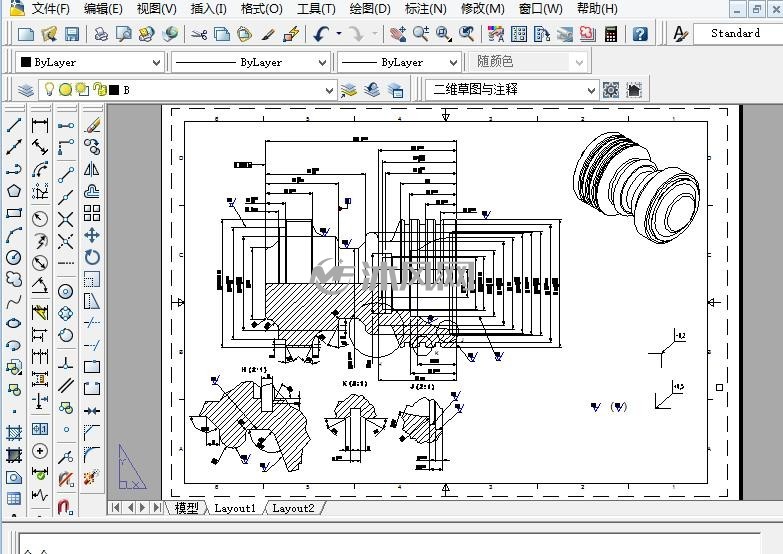
Task: Select the Revision Cloud tool
Action: pyautogui.click(x=14, y=279)
